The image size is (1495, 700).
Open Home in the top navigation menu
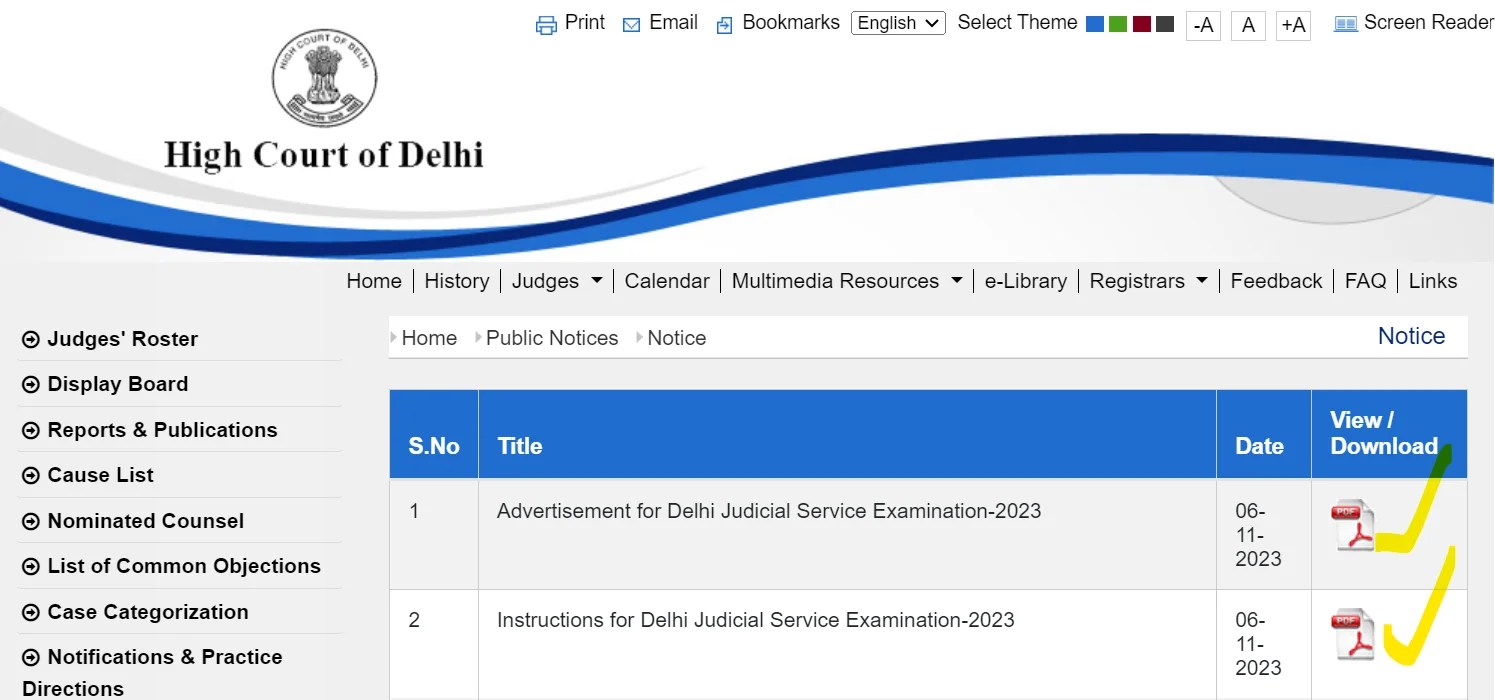[x=374, y=281]
